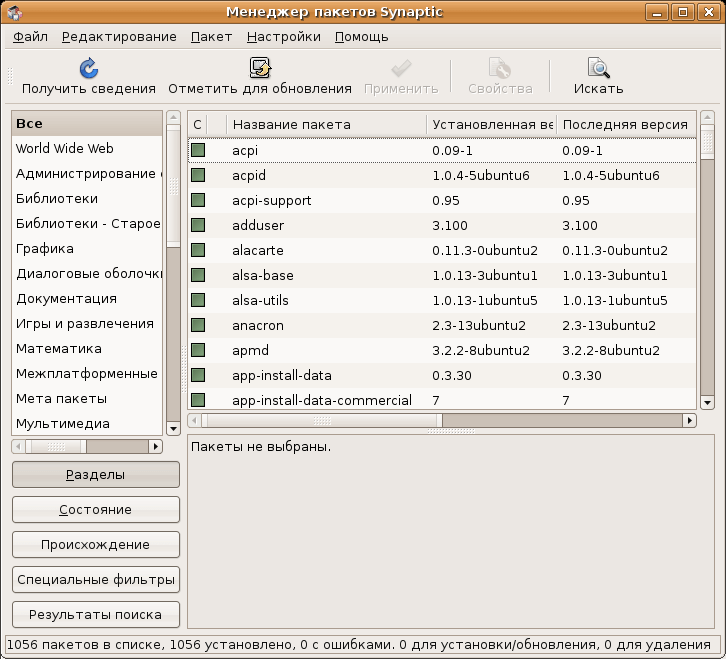Click category list horizontal scroll-right arrow

pyautogui.click(x=156, y=446)
